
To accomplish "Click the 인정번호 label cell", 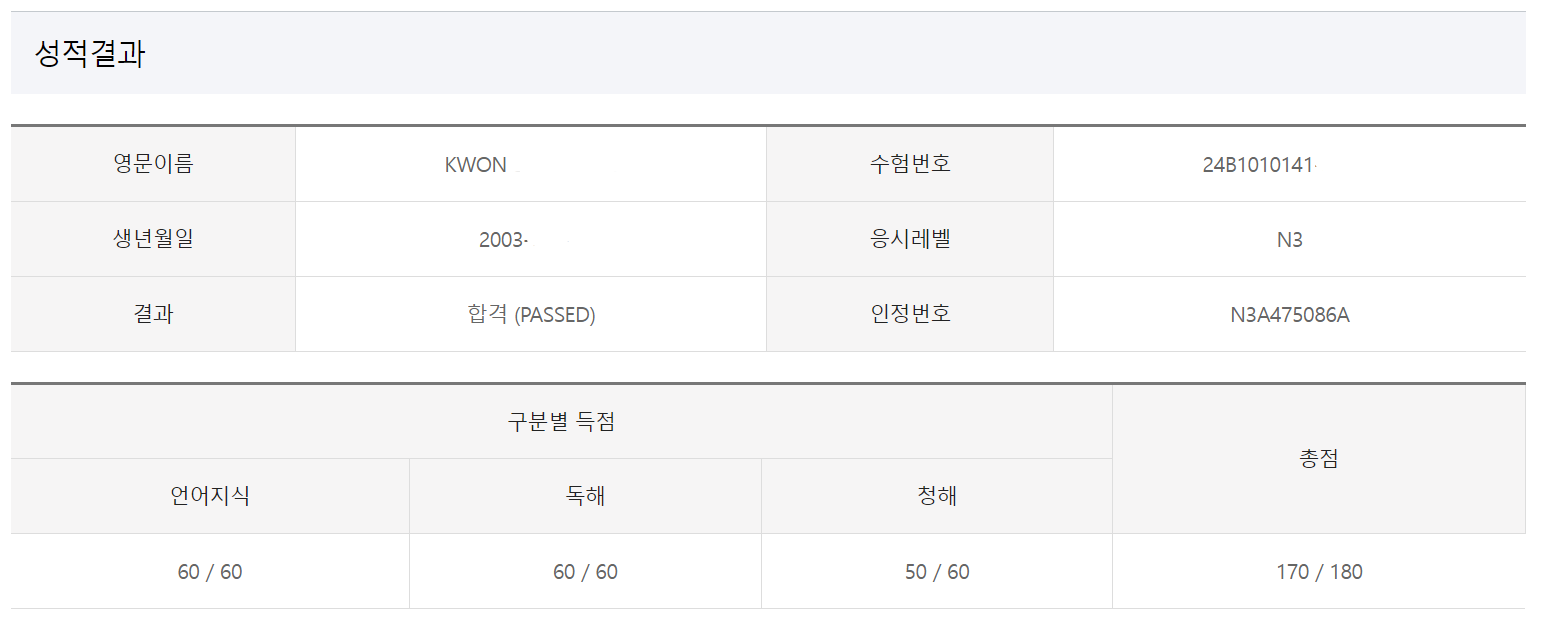I will click(910, 314).
